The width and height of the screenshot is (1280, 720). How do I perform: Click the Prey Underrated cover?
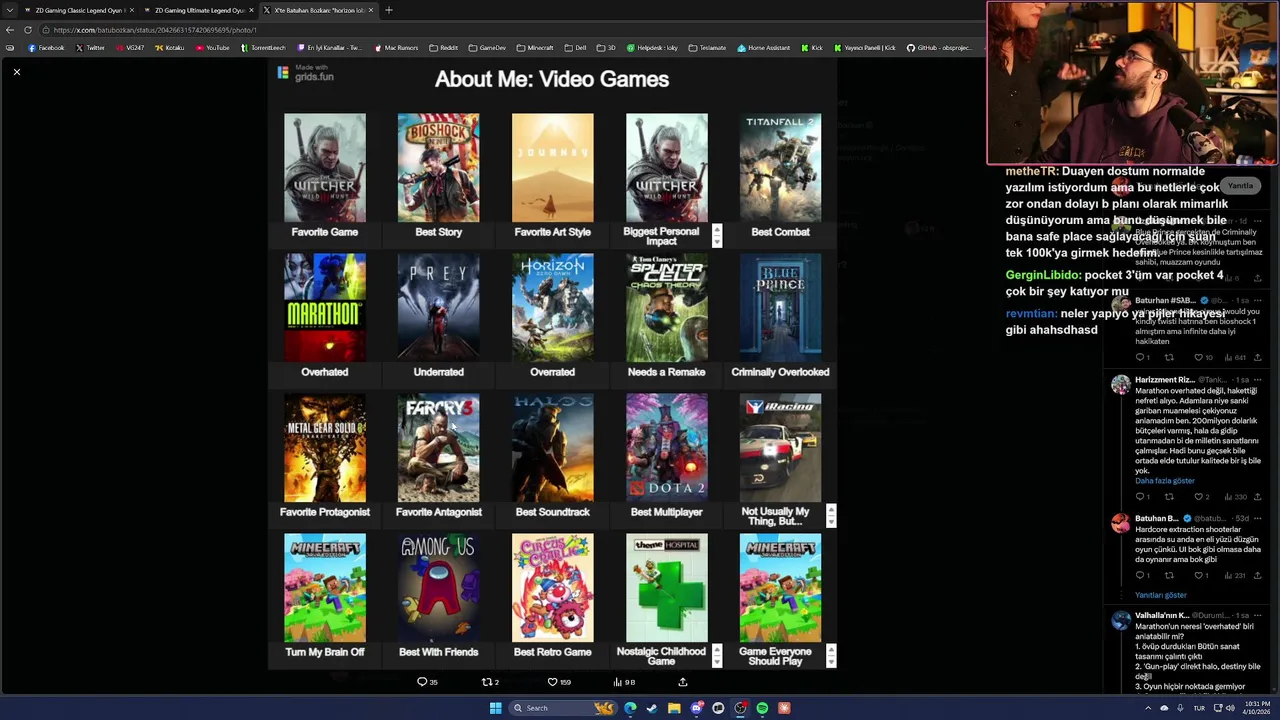coord(439,308)
